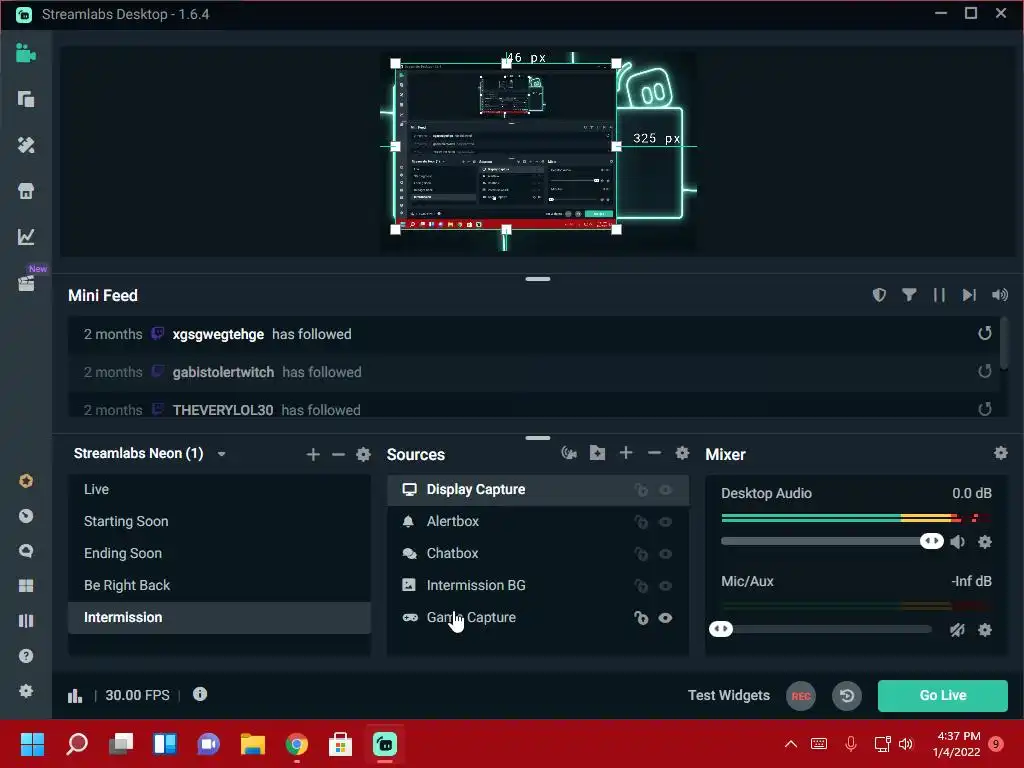
Task: Toggle the studio mode columns icon
Action: (x=25, y=621)
